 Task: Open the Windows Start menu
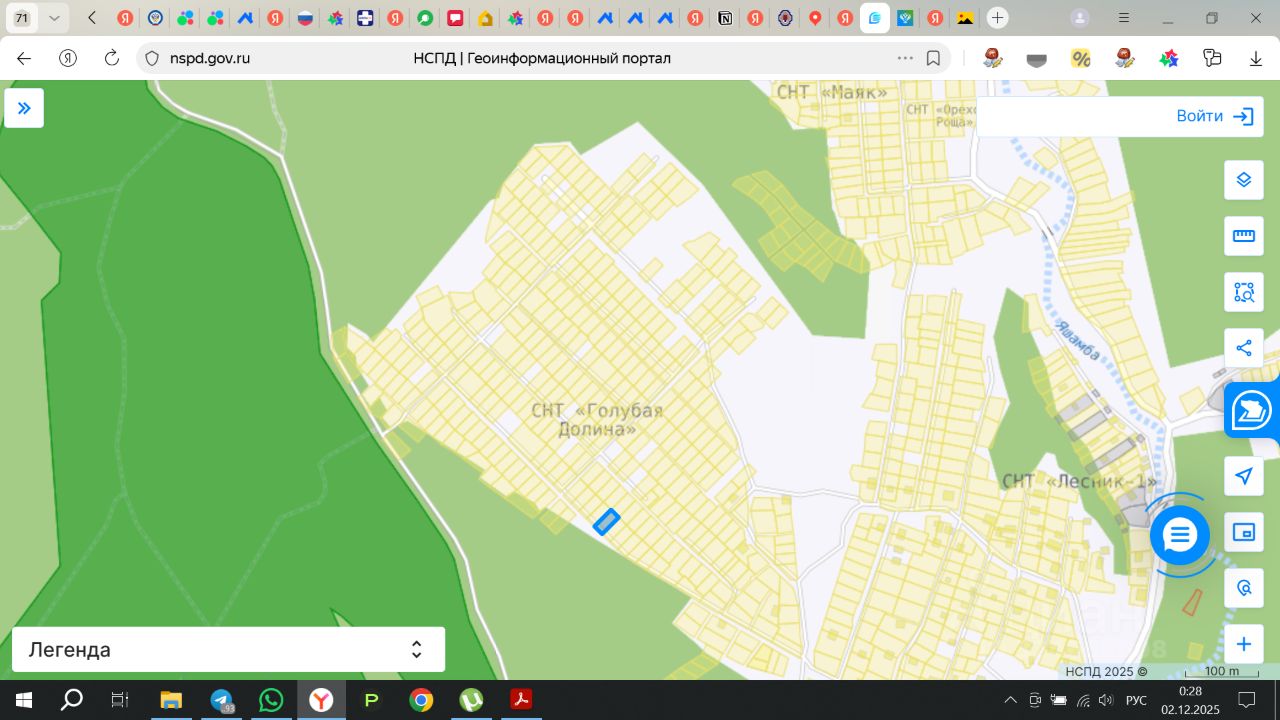[24, 700]
